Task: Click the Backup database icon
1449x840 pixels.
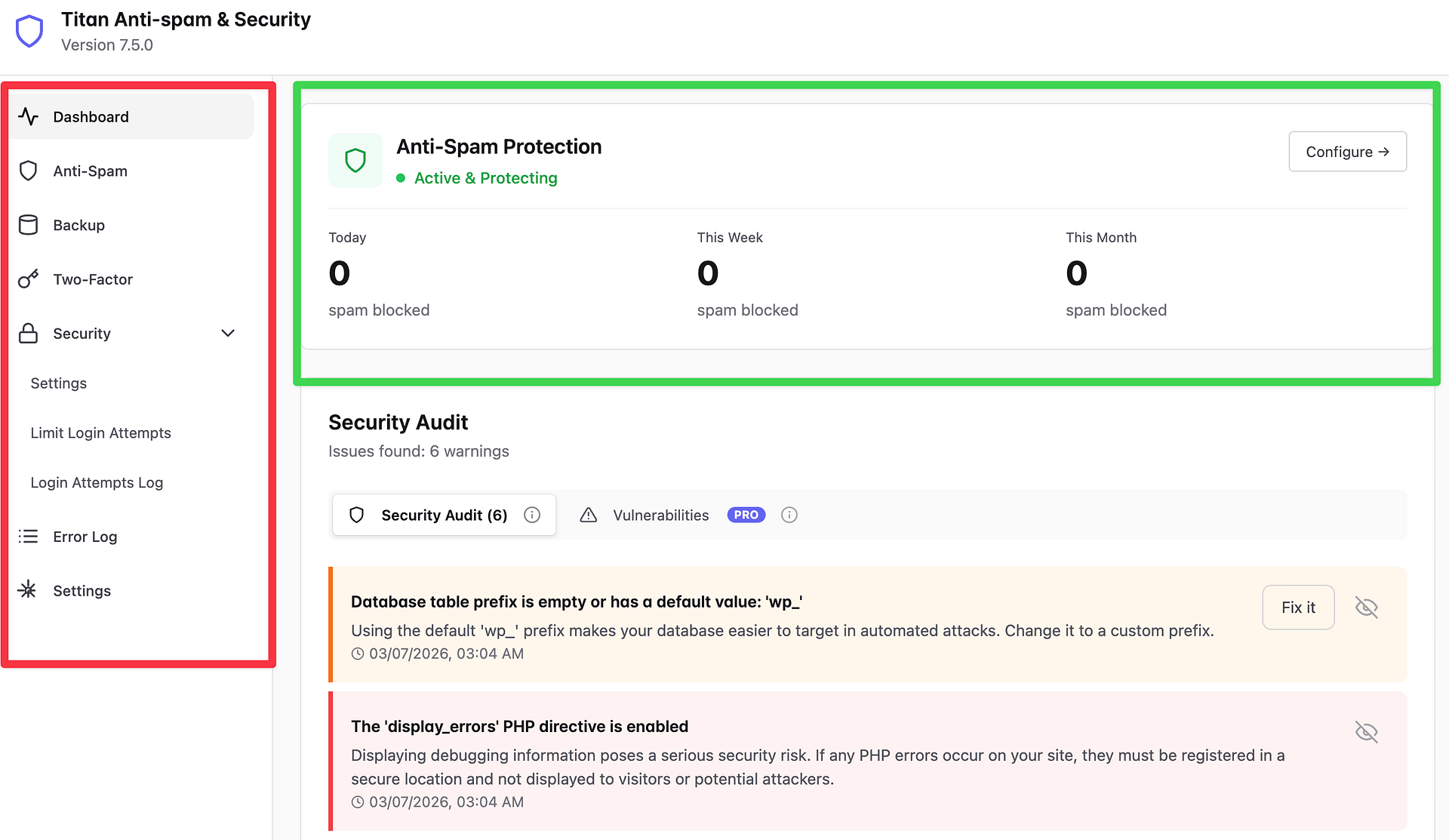Action: click(x=28, y=225)
